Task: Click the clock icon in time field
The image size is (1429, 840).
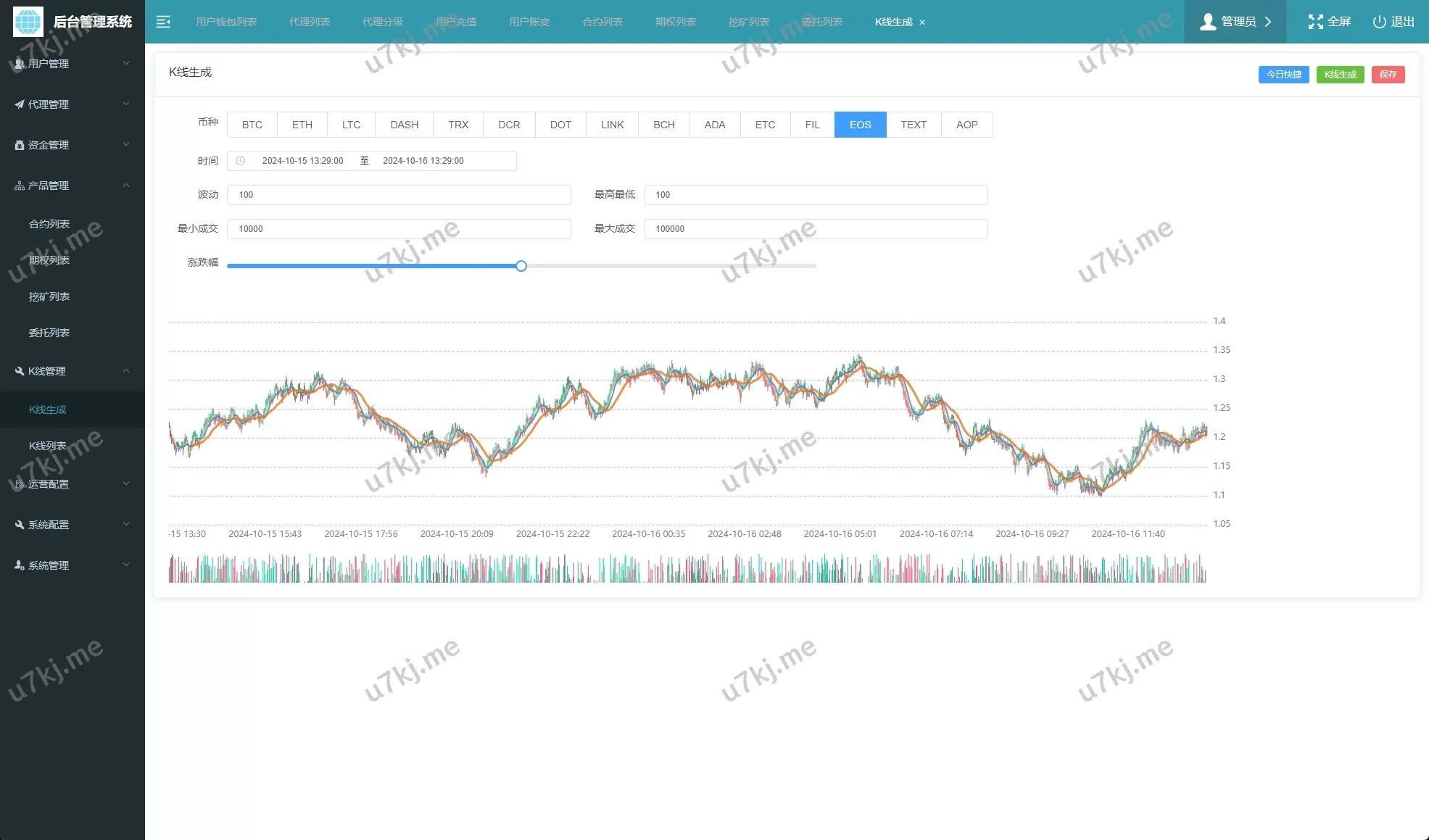Action: click(241, 161)
